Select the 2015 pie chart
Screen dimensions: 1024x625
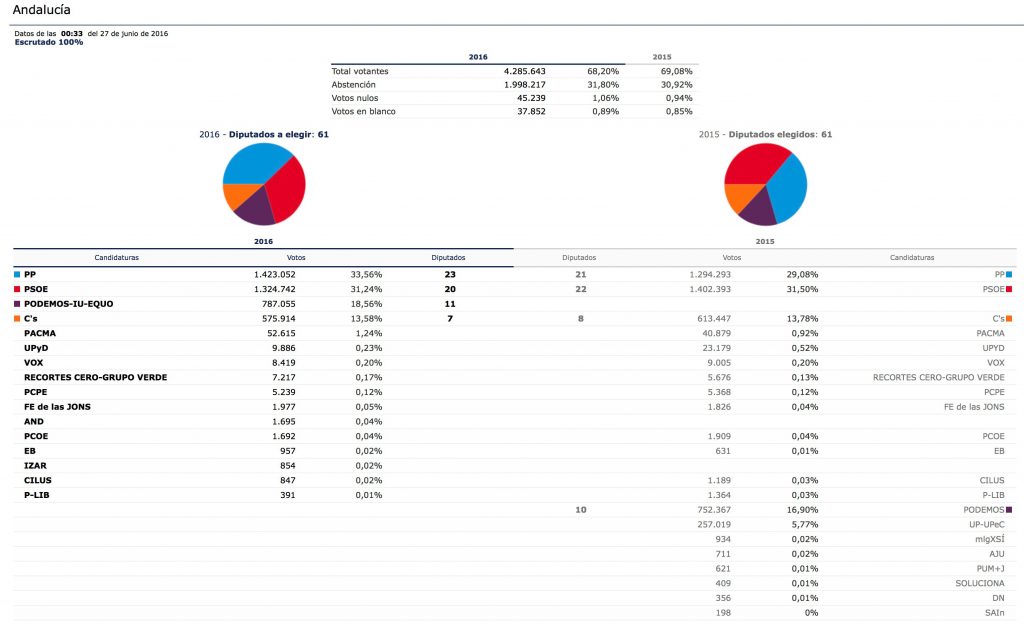(x=765, y=184)
